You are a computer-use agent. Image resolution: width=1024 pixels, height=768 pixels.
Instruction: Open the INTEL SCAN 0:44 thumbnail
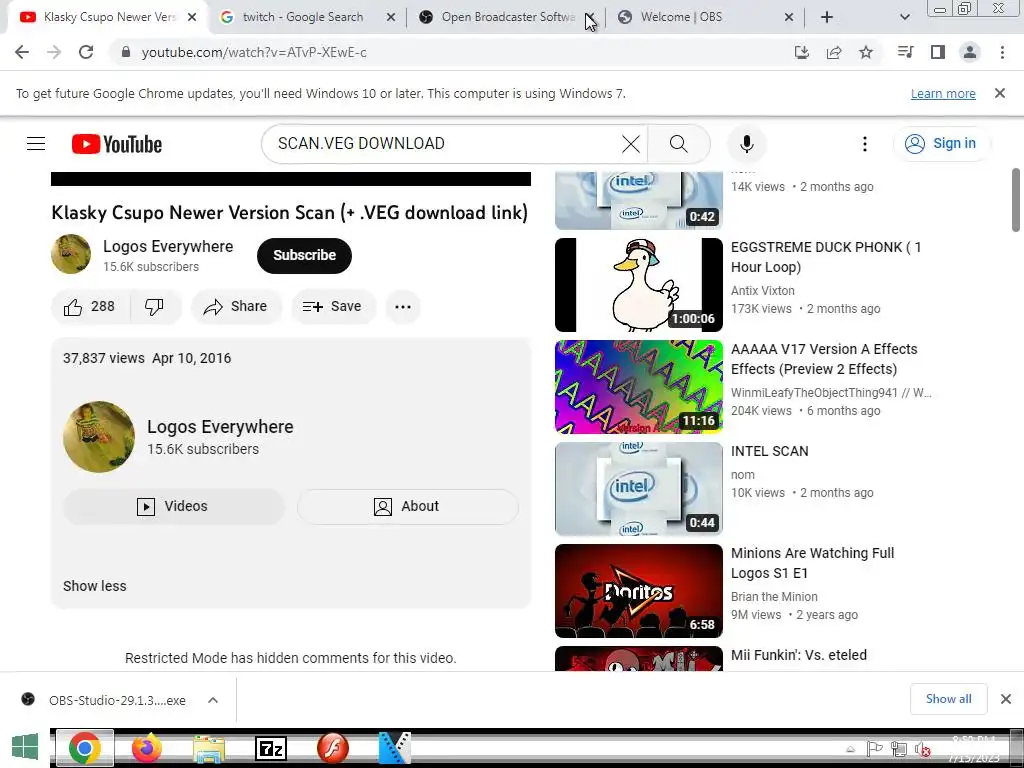click(639, 488)
